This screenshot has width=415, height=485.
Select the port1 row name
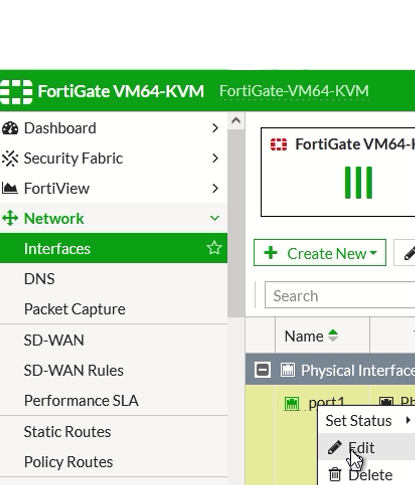pyautogui.click(x=326, y=403)
